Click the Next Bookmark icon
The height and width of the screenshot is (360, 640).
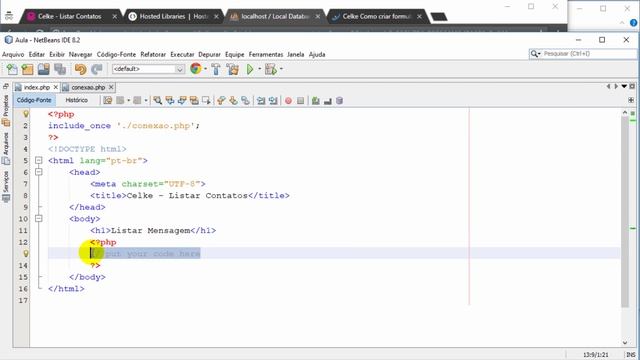click(233, 100)
